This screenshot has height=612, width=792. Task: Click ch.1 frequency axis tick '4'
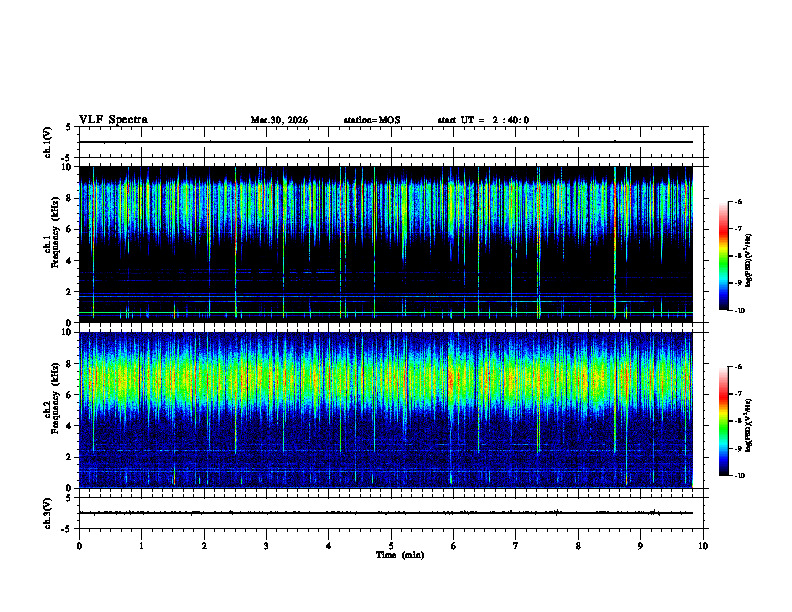pos(69,261)
